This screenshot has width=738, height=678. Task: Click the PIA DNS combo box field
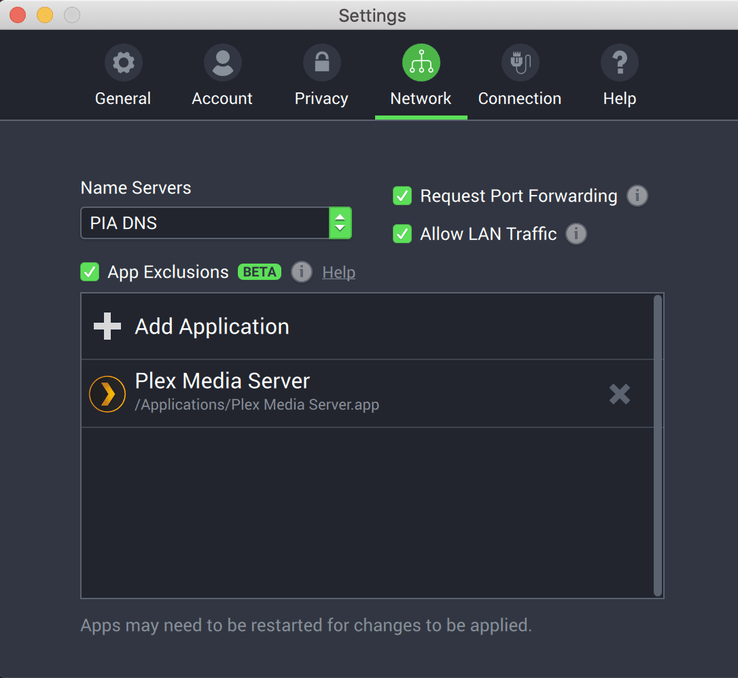(x=205, y=223)
